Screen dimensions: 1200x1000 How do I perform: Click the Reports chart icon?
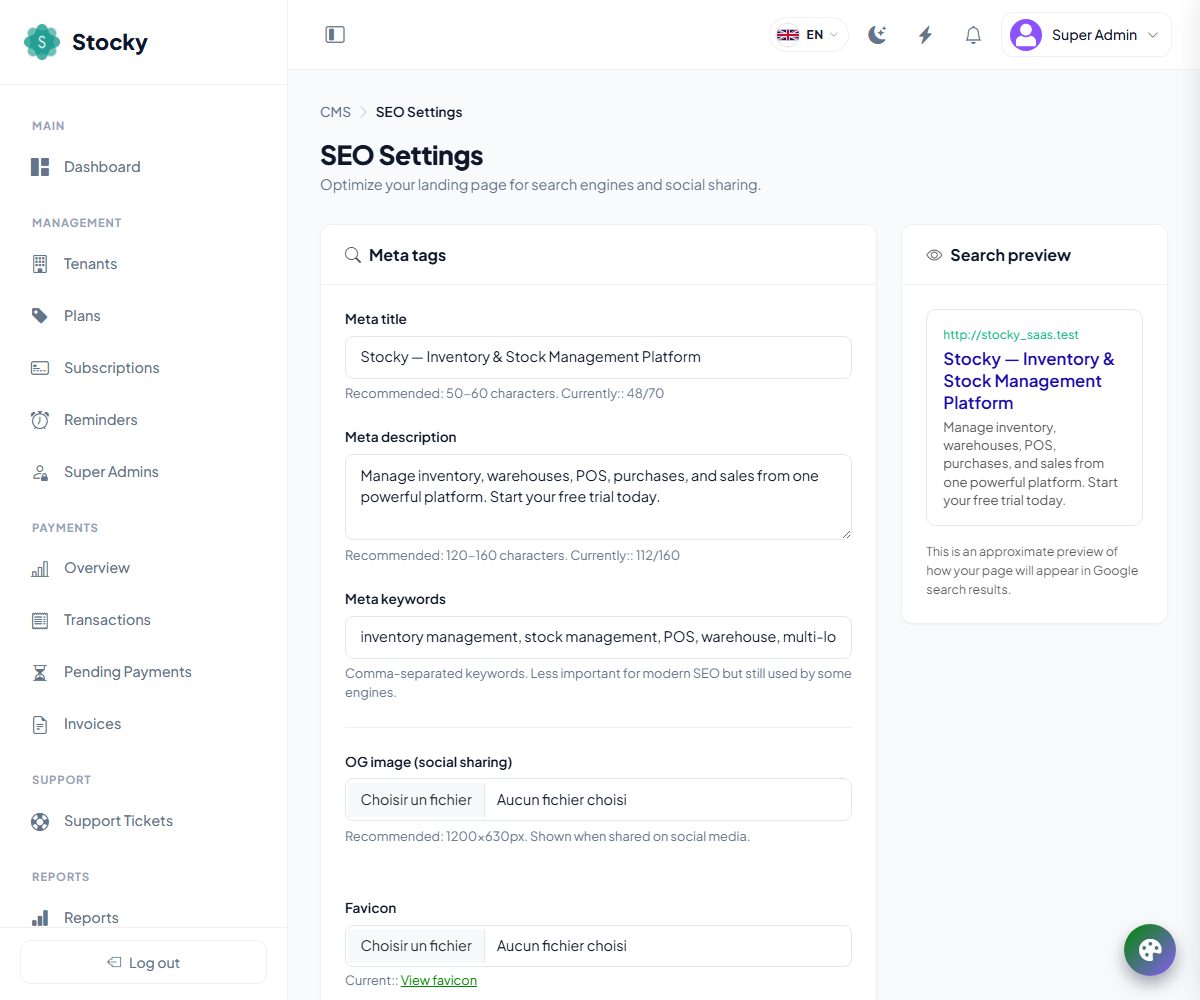point(40,918)
